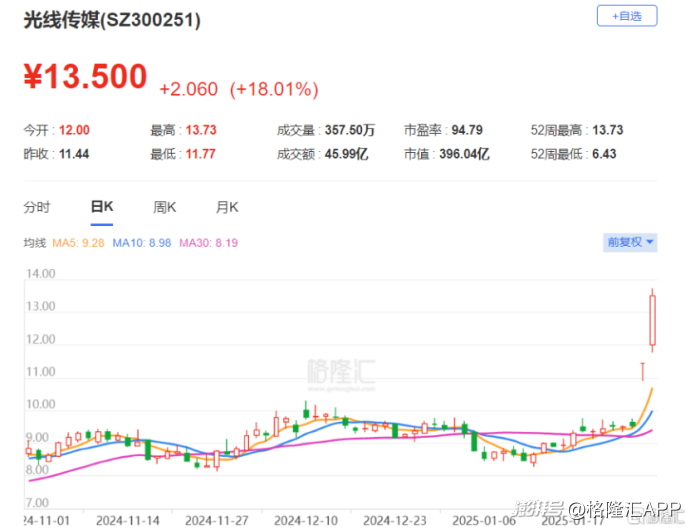Switch to the 月K monthly chart tab
The height and width of the screenshot is (530, 690).
[x=227, y=207]
